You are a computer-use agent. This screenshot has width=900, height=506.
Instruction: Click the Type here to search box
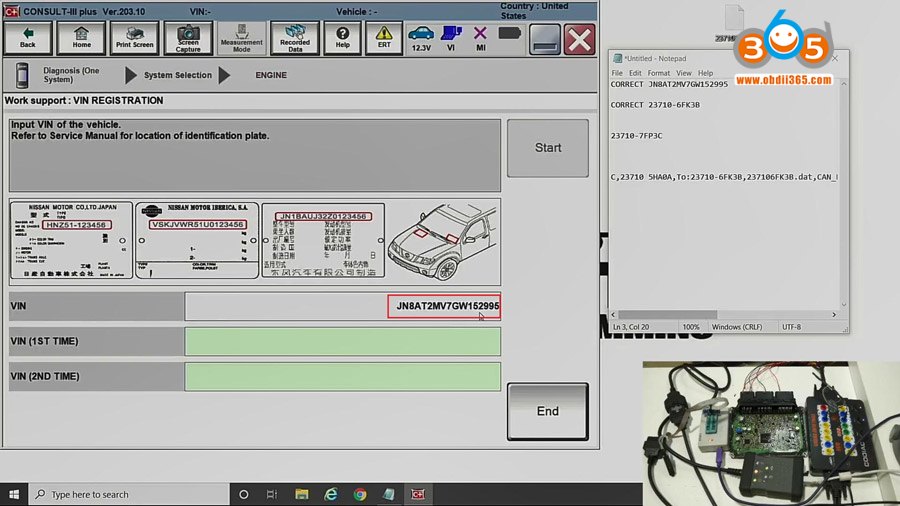point(129,494)
